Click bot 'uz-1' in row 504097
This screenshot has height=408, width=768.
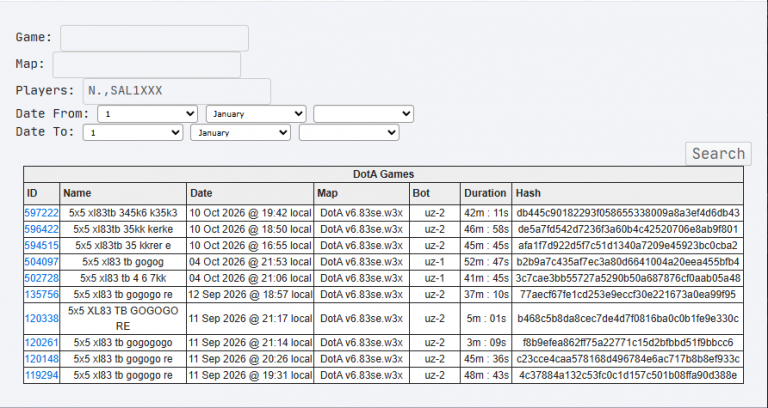(x=434, y=262)
